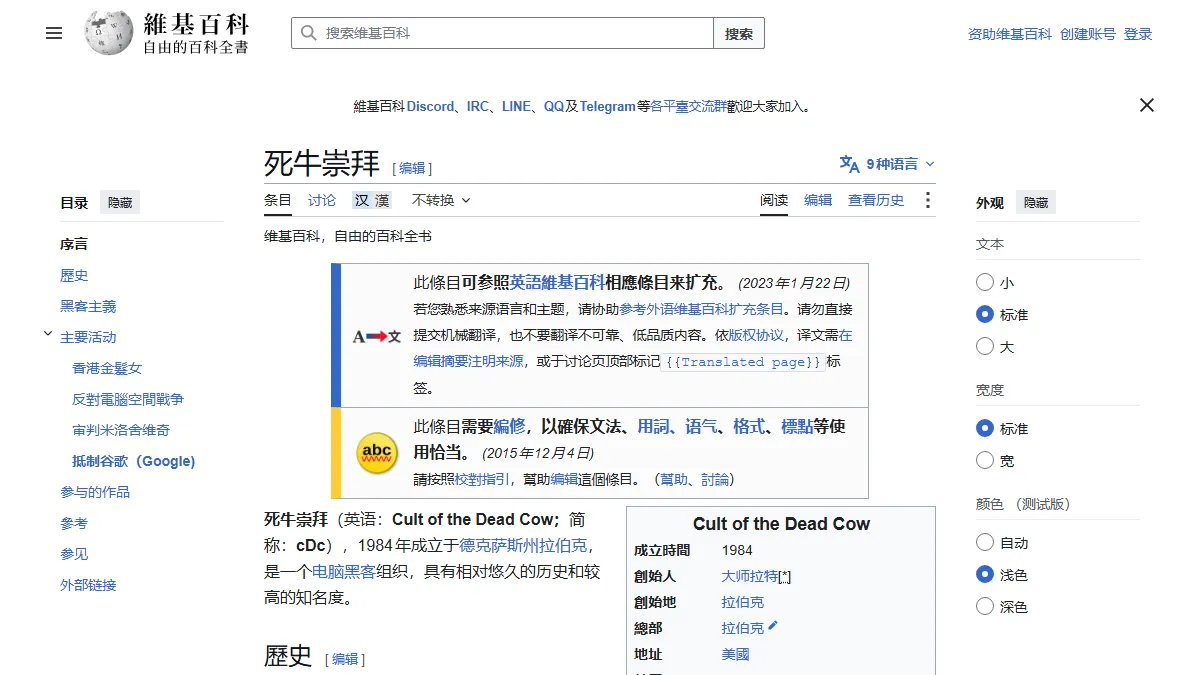Expand the 9种语言 language dropdown

pos(888,164)
